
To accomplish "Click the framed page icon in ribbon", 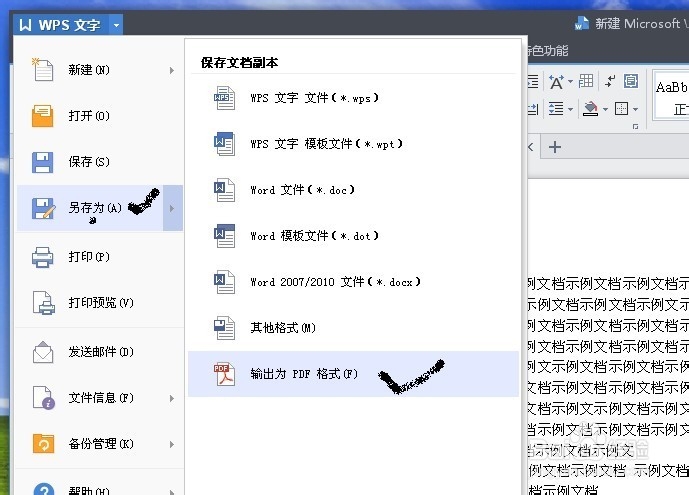I will pos(631,81).
